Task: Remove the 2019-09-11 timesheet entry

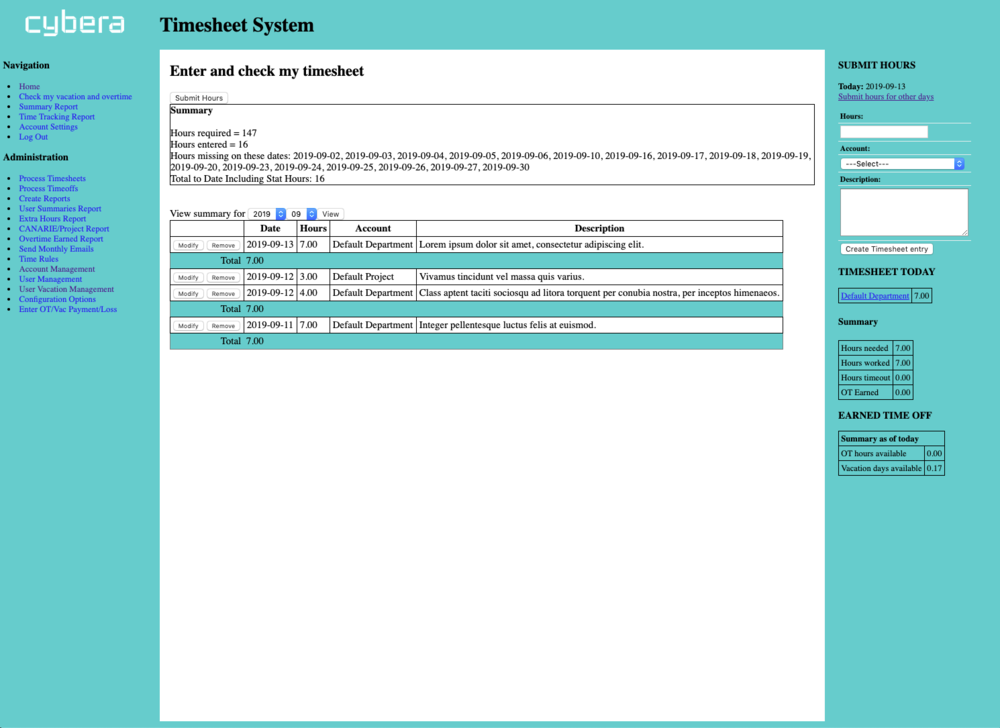Action: pos(223,326)
